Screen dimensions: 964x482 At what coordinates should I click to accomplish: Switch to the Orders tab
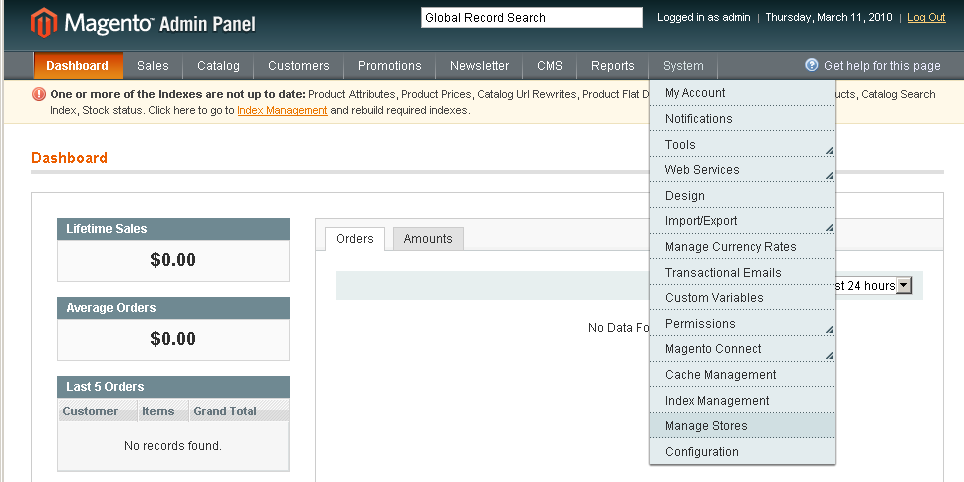pos(355,239)
